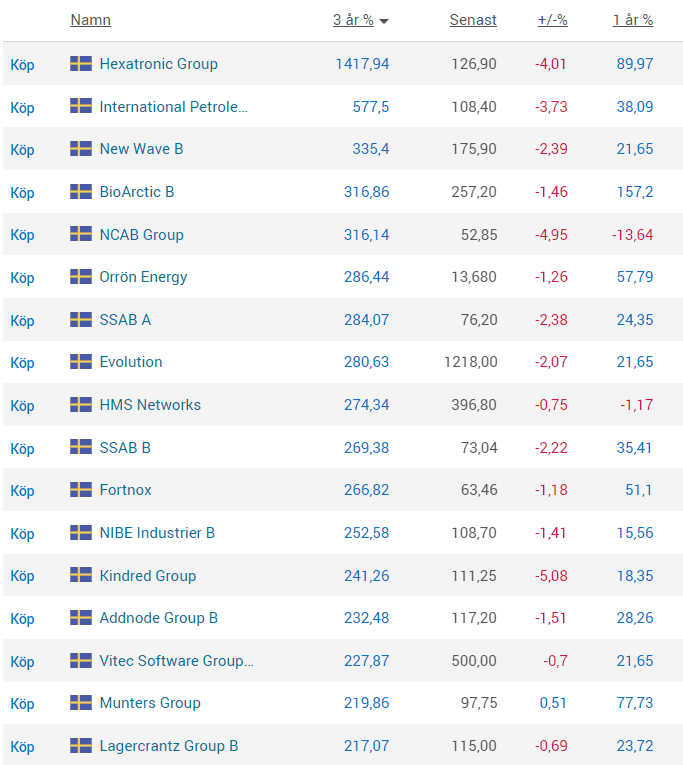Click the flag icon beside BioArctic B
The image size is (683, 765).
81,192
